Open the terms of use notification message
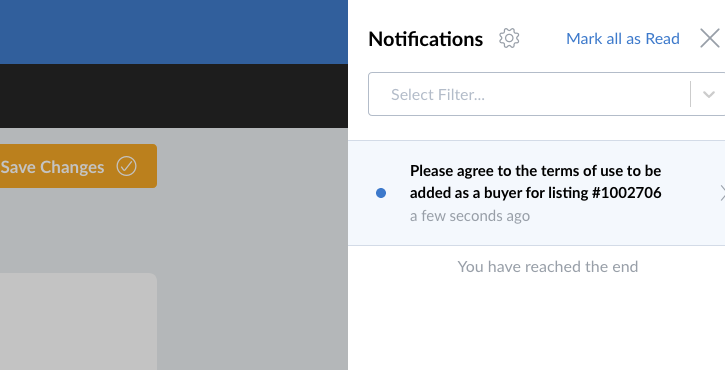The image size is (725, 370). pyautogui.click(x=535, y=182)
